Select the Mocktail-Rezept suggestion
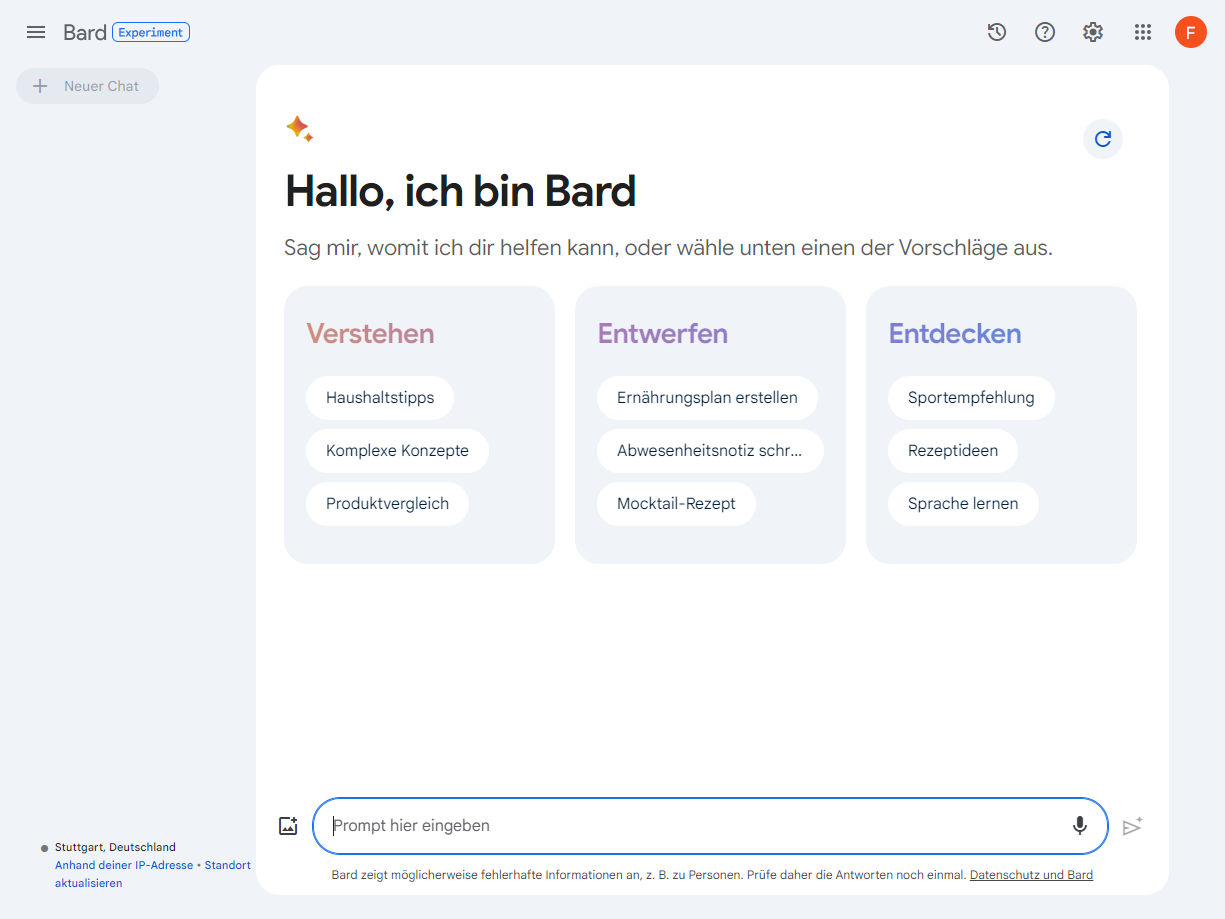1225x919 pixels. (x=676, y=503)
